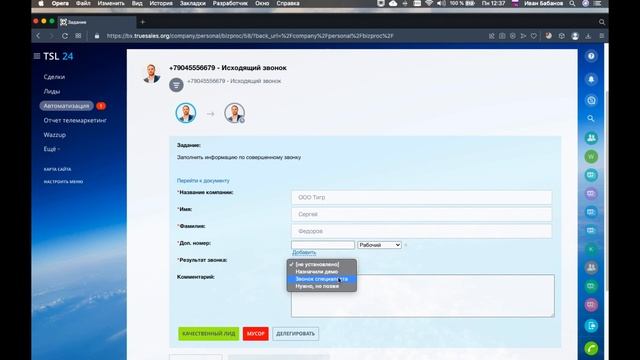Click the volume icon in the menu bar
Screen dimensions: 640x360
(x=441, y=3)
